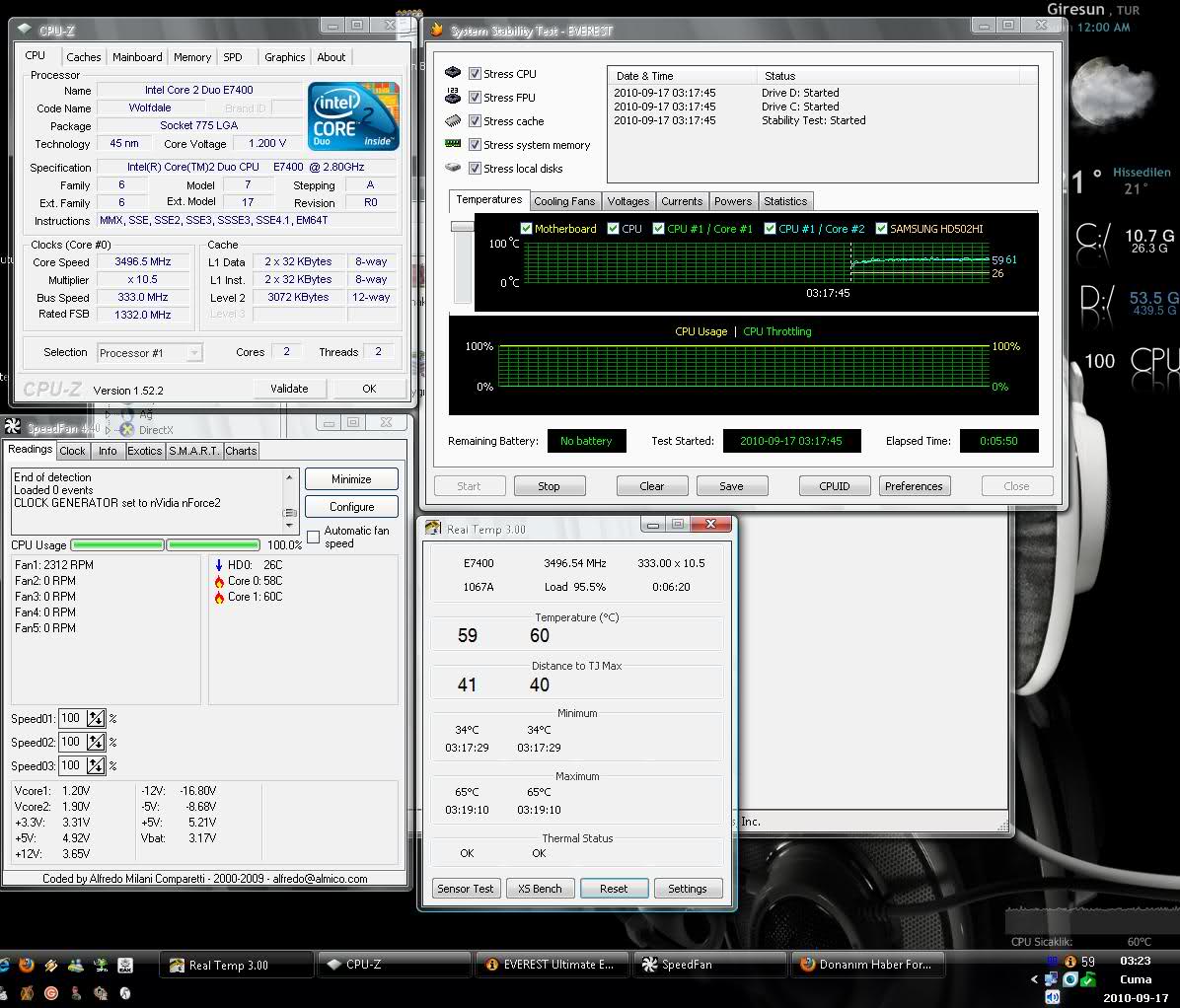The width and height of the screenshot is (1180, 1008).
Task: Open EVEREST Ultimate taskbar button
Action: 553,965
